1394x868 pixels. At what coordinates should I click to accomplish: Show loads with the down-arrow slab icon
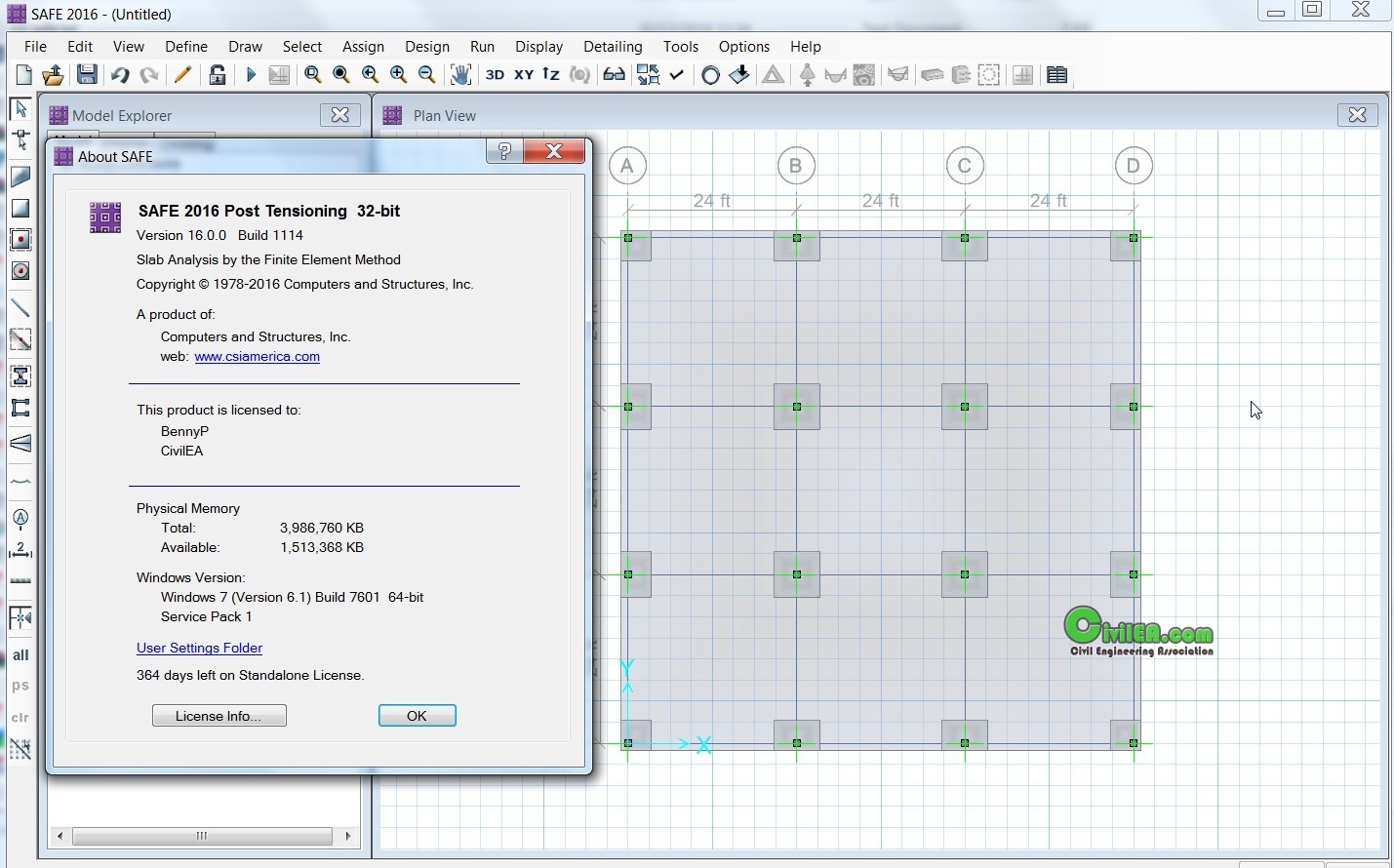[739, 75]
